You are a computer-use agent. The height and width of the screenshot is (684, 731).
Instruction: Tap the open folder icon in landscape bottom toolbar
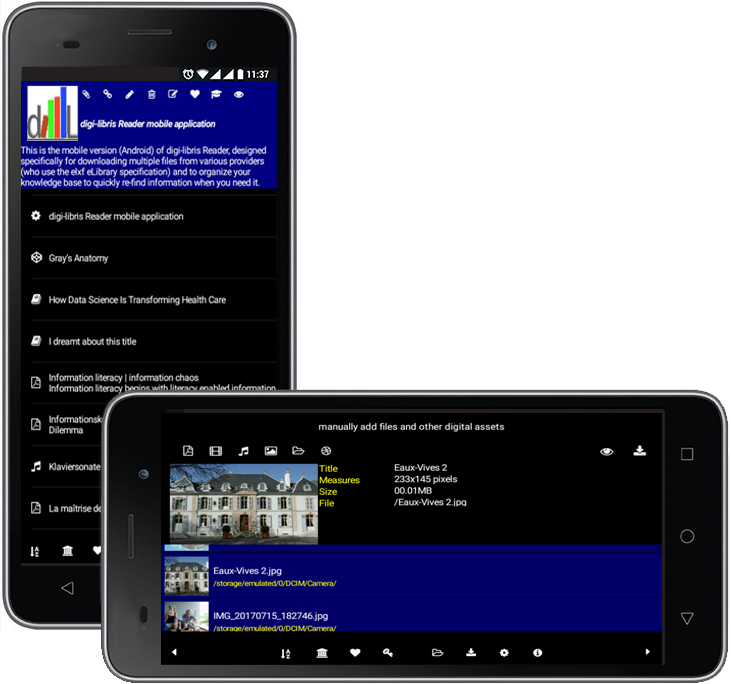coord(437,653)
